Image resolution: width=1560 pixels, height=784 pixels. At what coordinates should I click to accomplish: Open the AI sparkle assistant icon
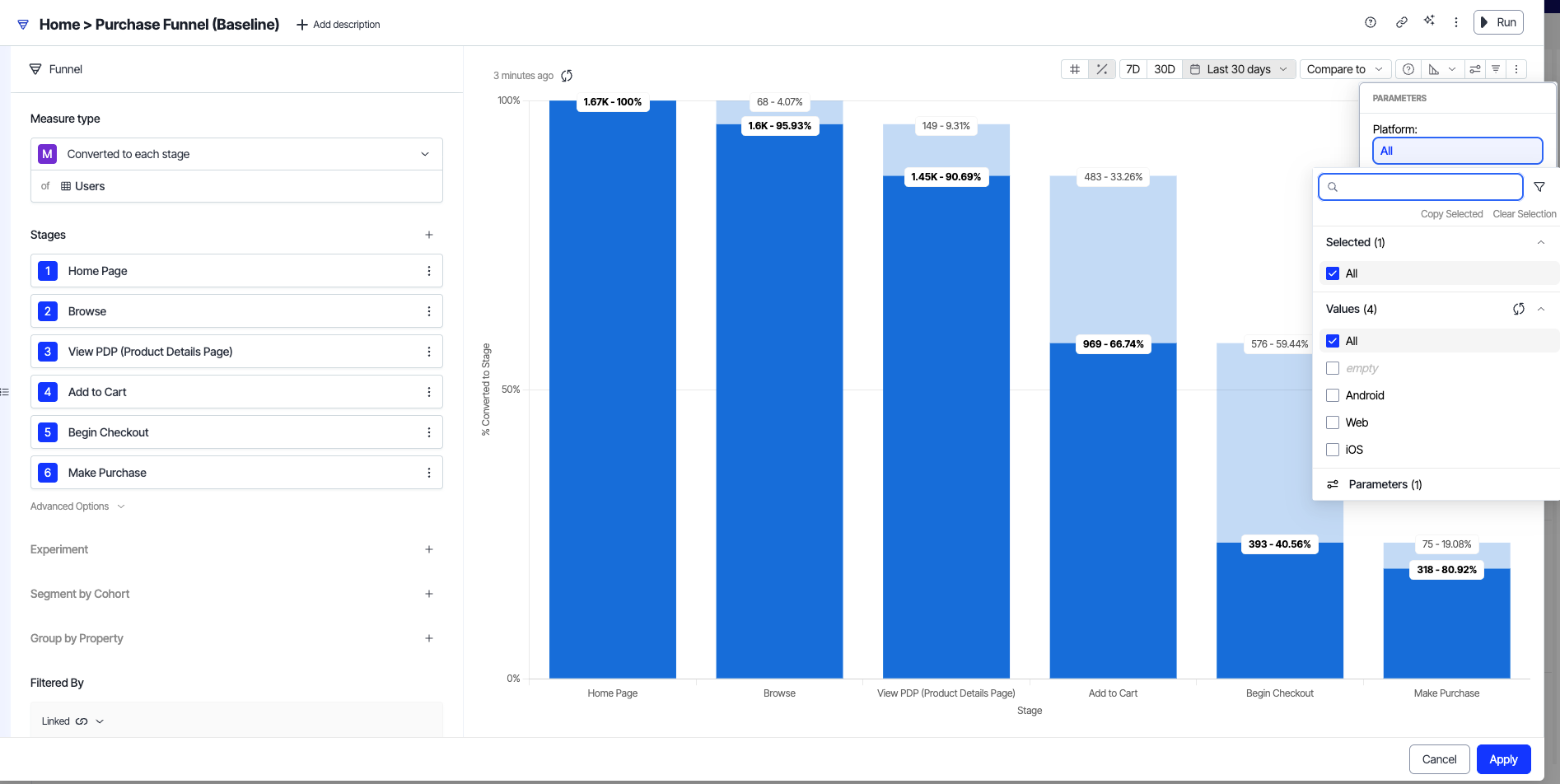click(x=1429, y=21)
